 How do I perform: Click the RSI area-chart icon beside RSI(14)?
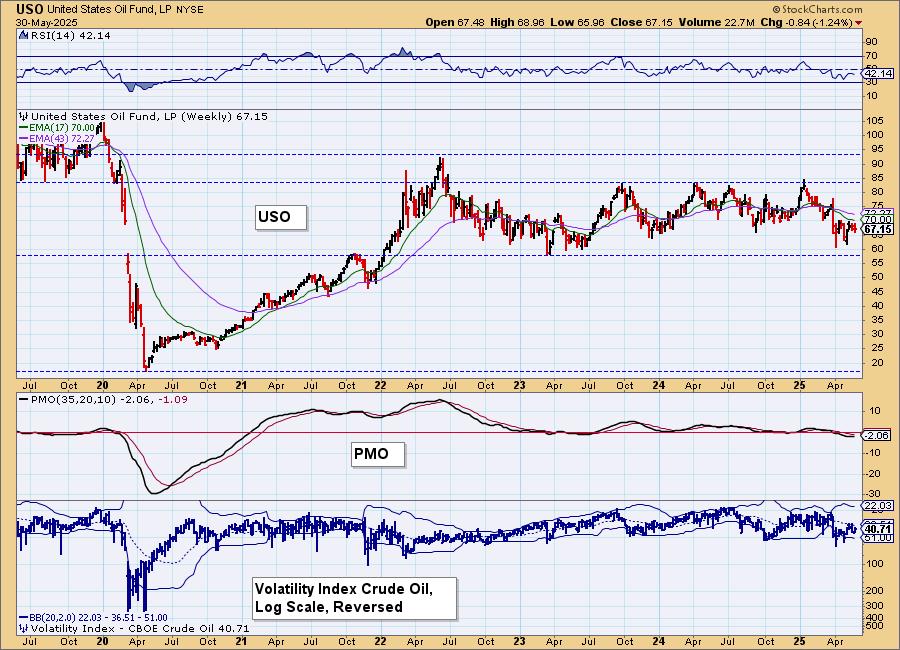[x=23, y=35]
